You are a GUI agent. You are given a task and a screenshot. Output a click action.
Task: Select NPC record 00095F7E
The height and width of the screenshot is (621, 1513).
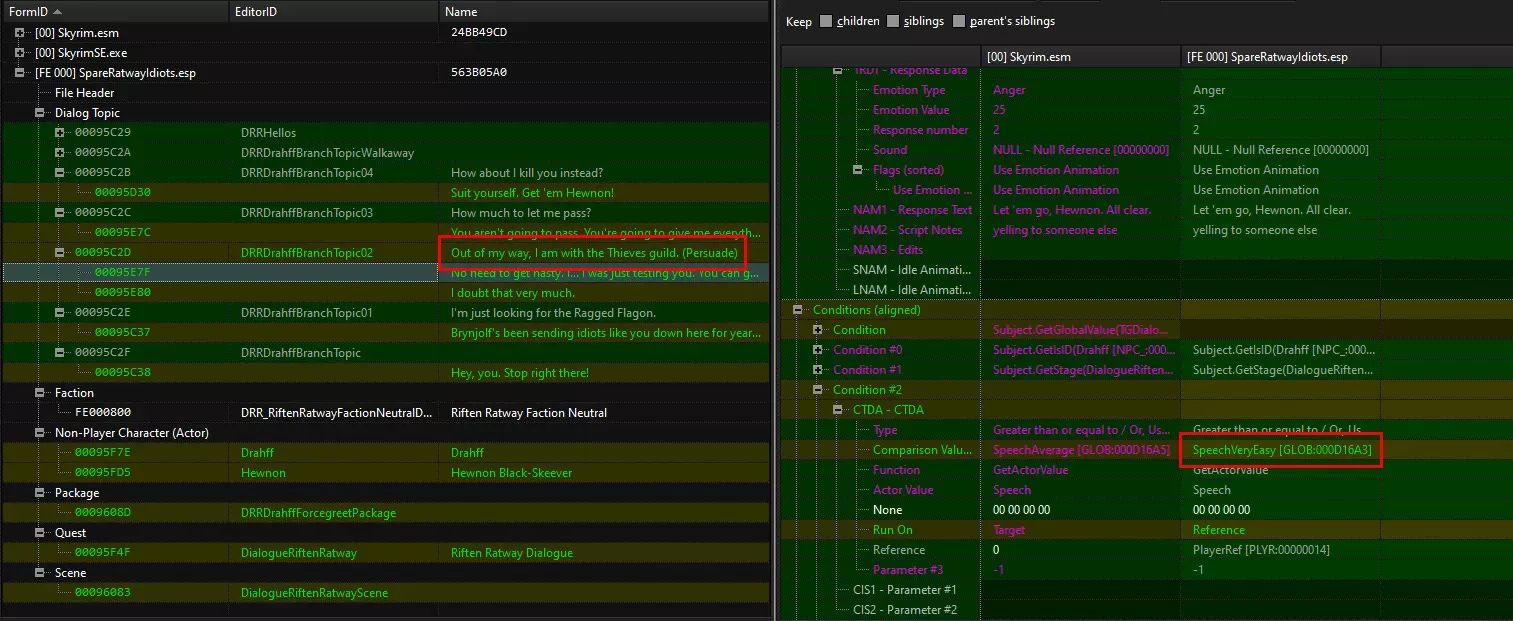385,453
